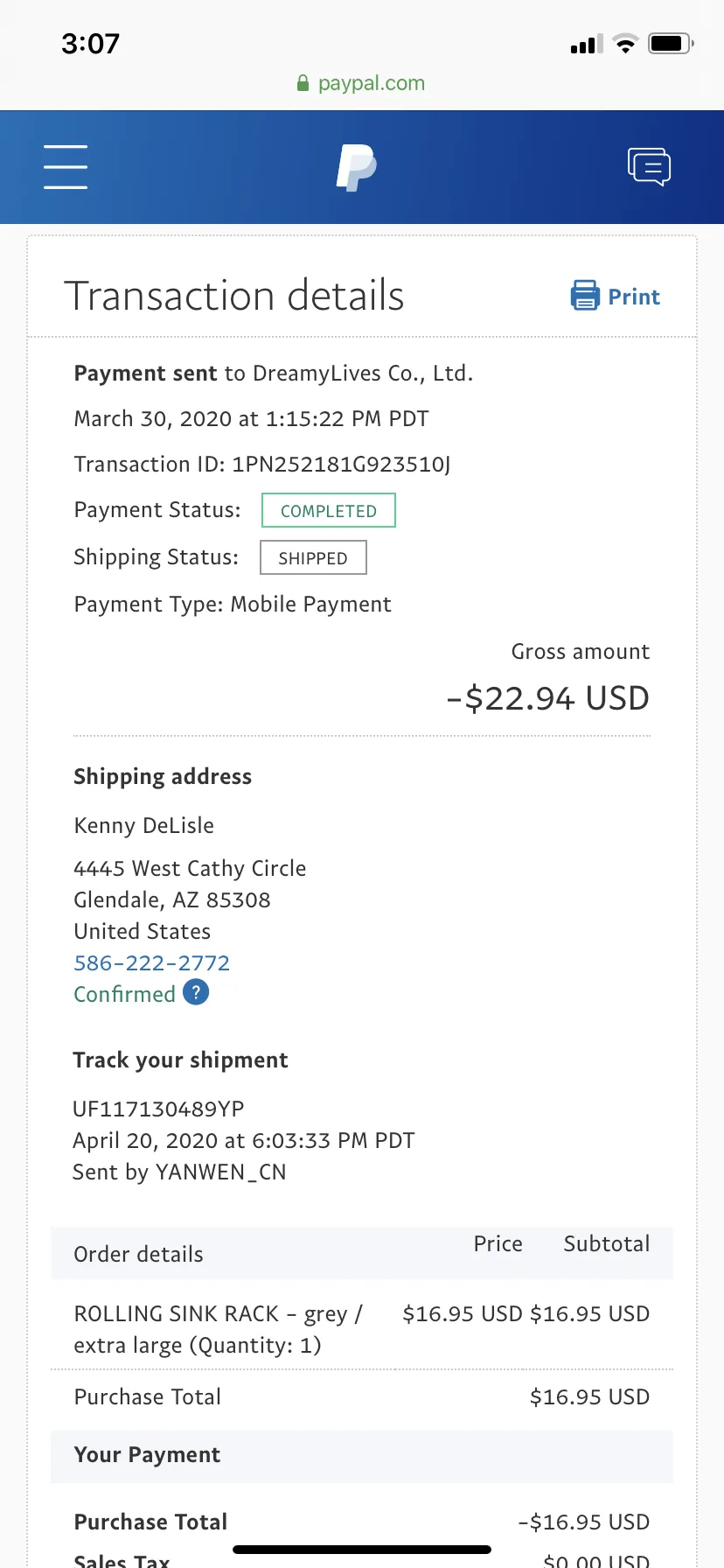Tap the Order details header row
This screenshot has width=724, height=1568.
[362, 1253]
